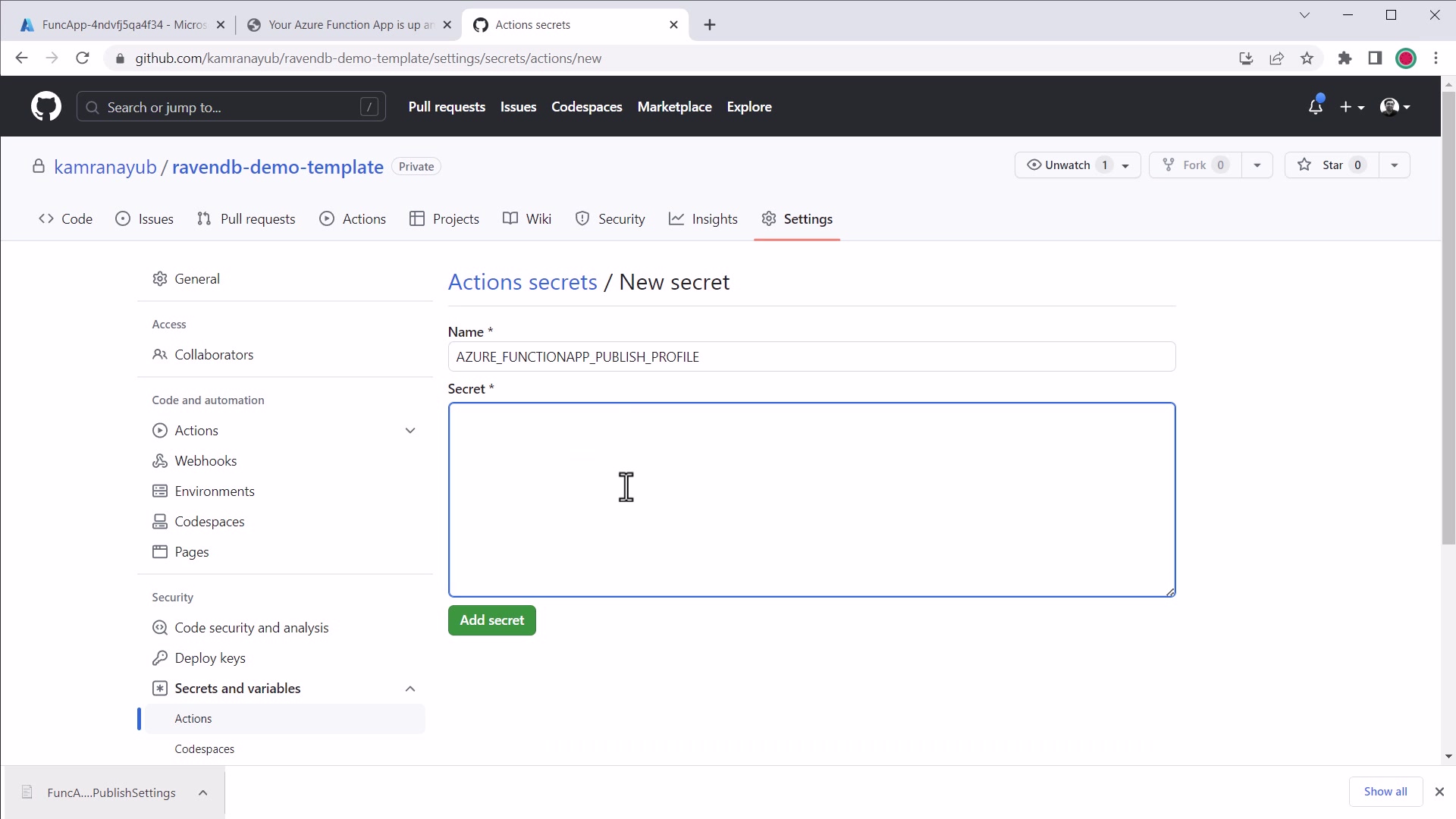Open Unwatch dropdown caret
The image size is (1456, 819).
[1126, 165]
